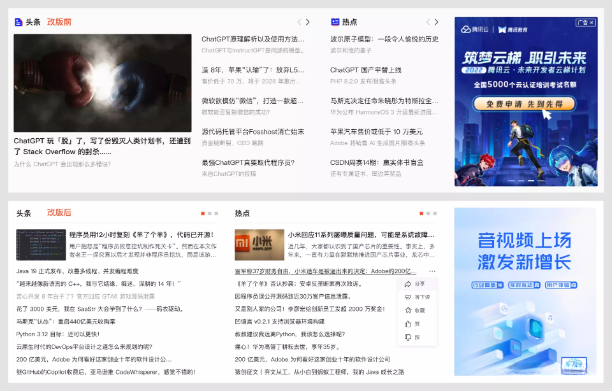Click the previous arrow of the top 热点 panel

428,22
